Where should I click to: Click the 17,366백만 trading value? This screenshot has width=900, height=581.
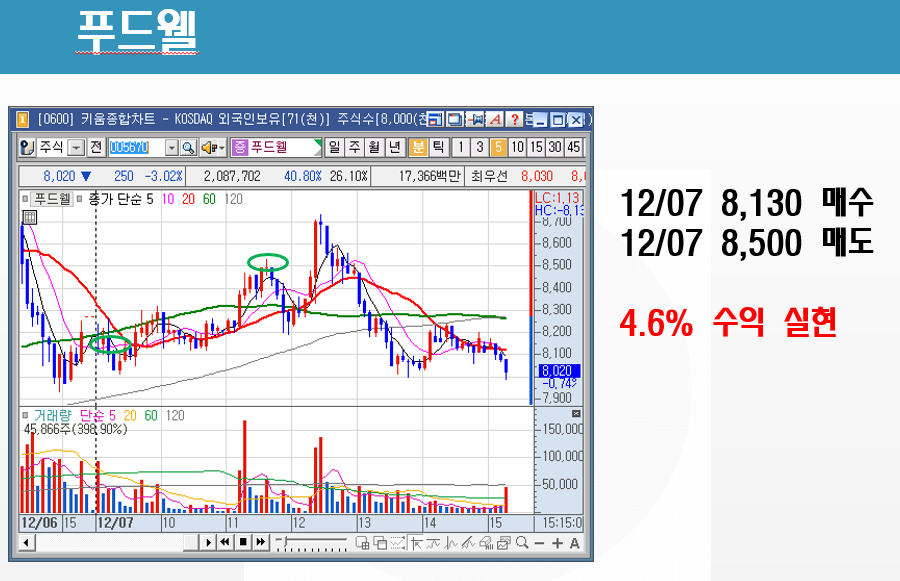coord(430,176)
